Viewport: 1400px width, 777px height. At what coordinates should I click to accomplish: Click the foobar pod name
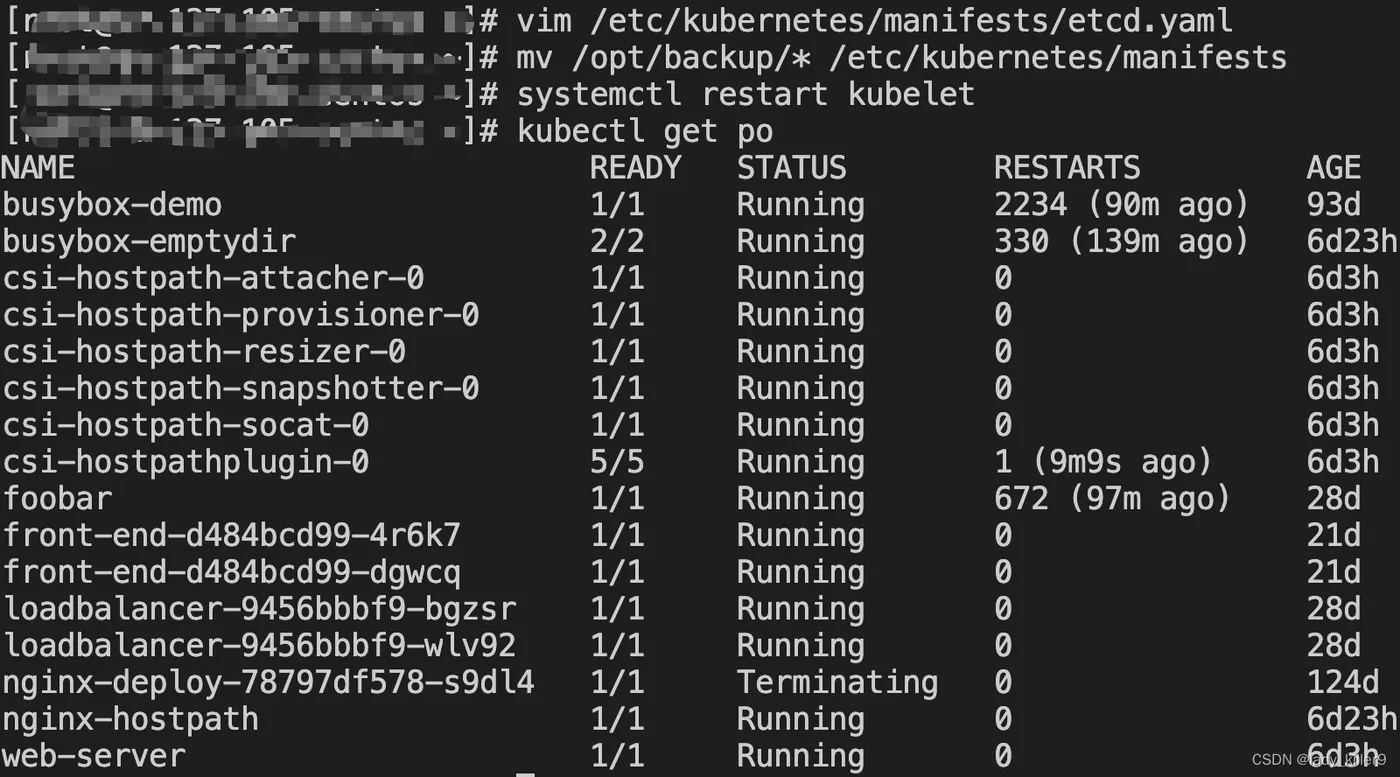coord(57,498)
